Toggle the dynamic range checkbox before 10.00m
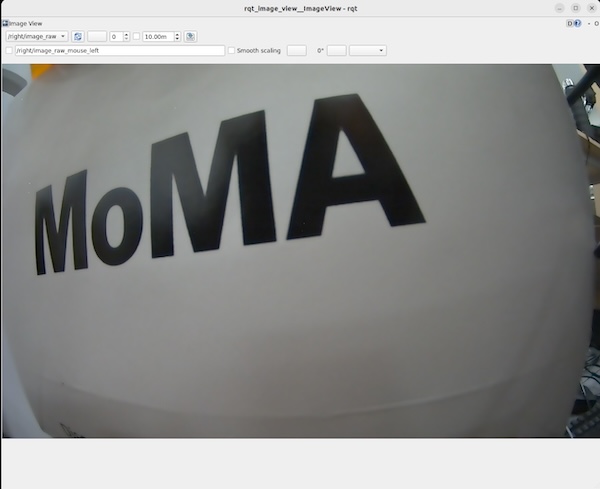The width and height of the screenshot is (600, 489). coord(137,36)
